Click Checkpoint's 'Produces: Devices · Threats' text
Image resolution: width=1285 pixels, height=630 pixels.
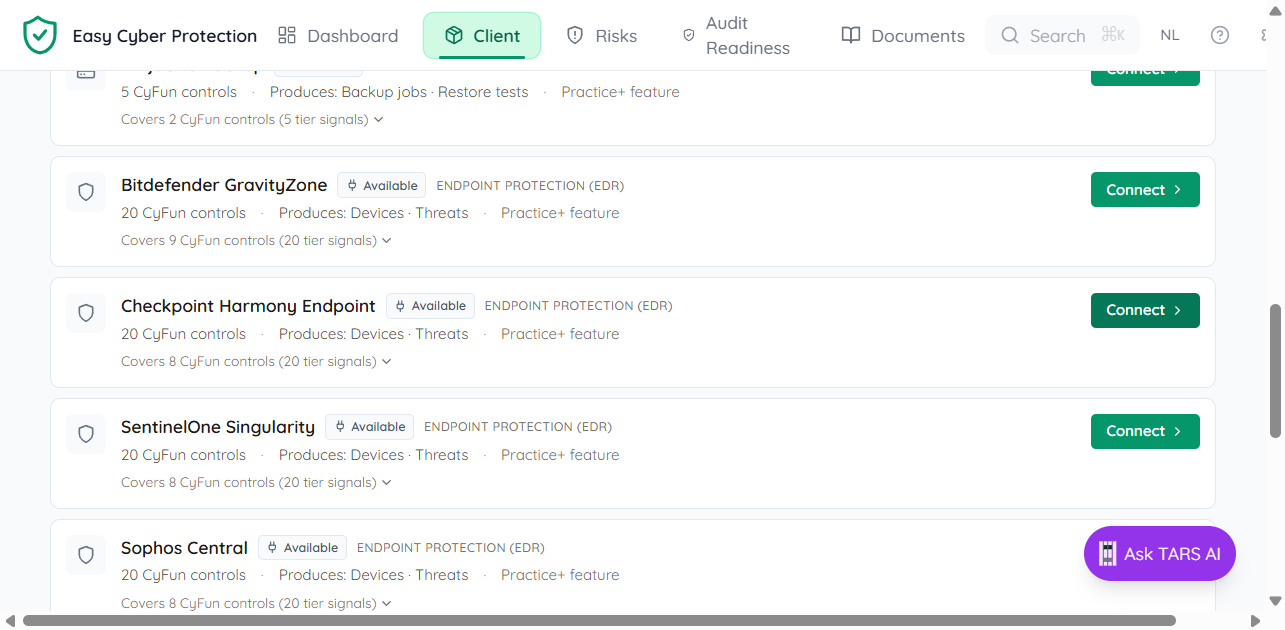click(374, 334)
